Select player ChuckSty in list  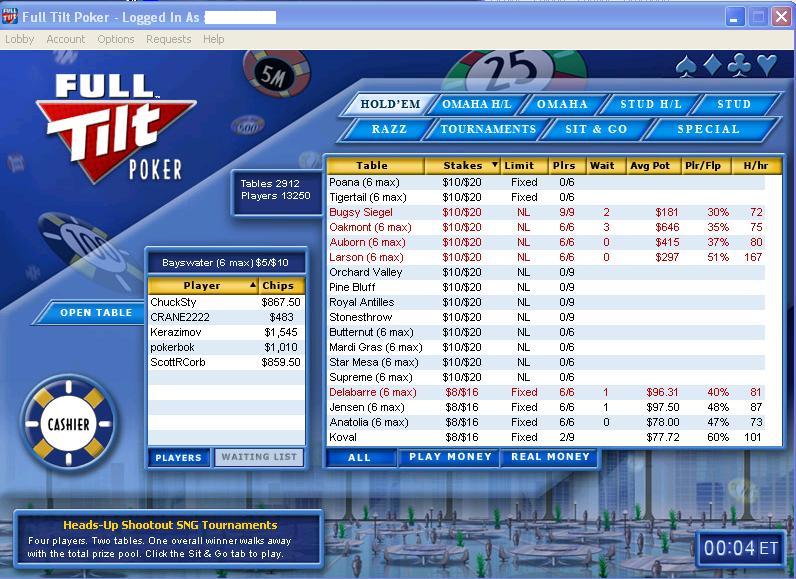[x=226, y=302]
